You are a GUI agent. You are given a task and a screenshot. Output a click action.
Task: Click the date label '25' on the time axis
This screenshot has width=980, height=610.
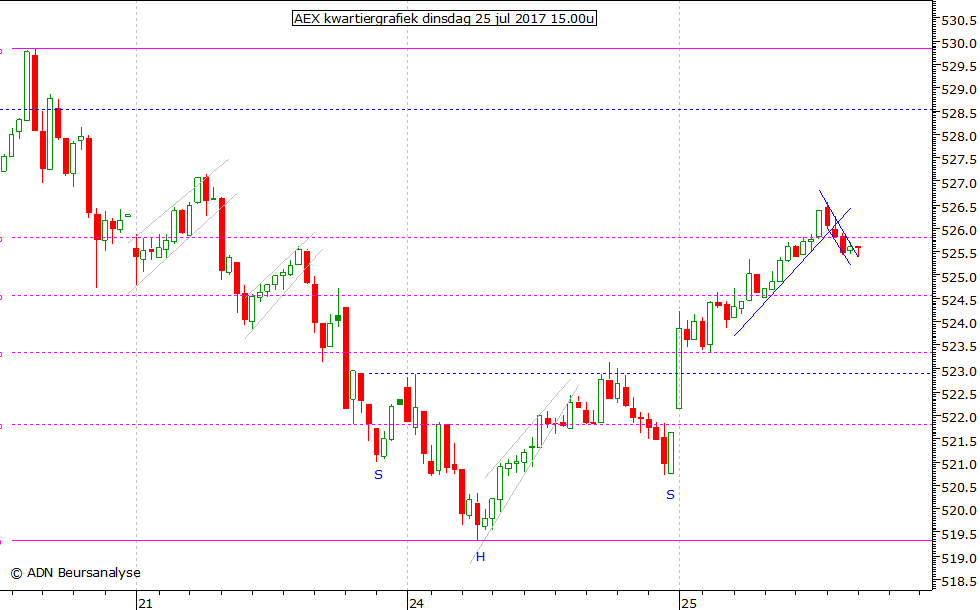[688, 603]
